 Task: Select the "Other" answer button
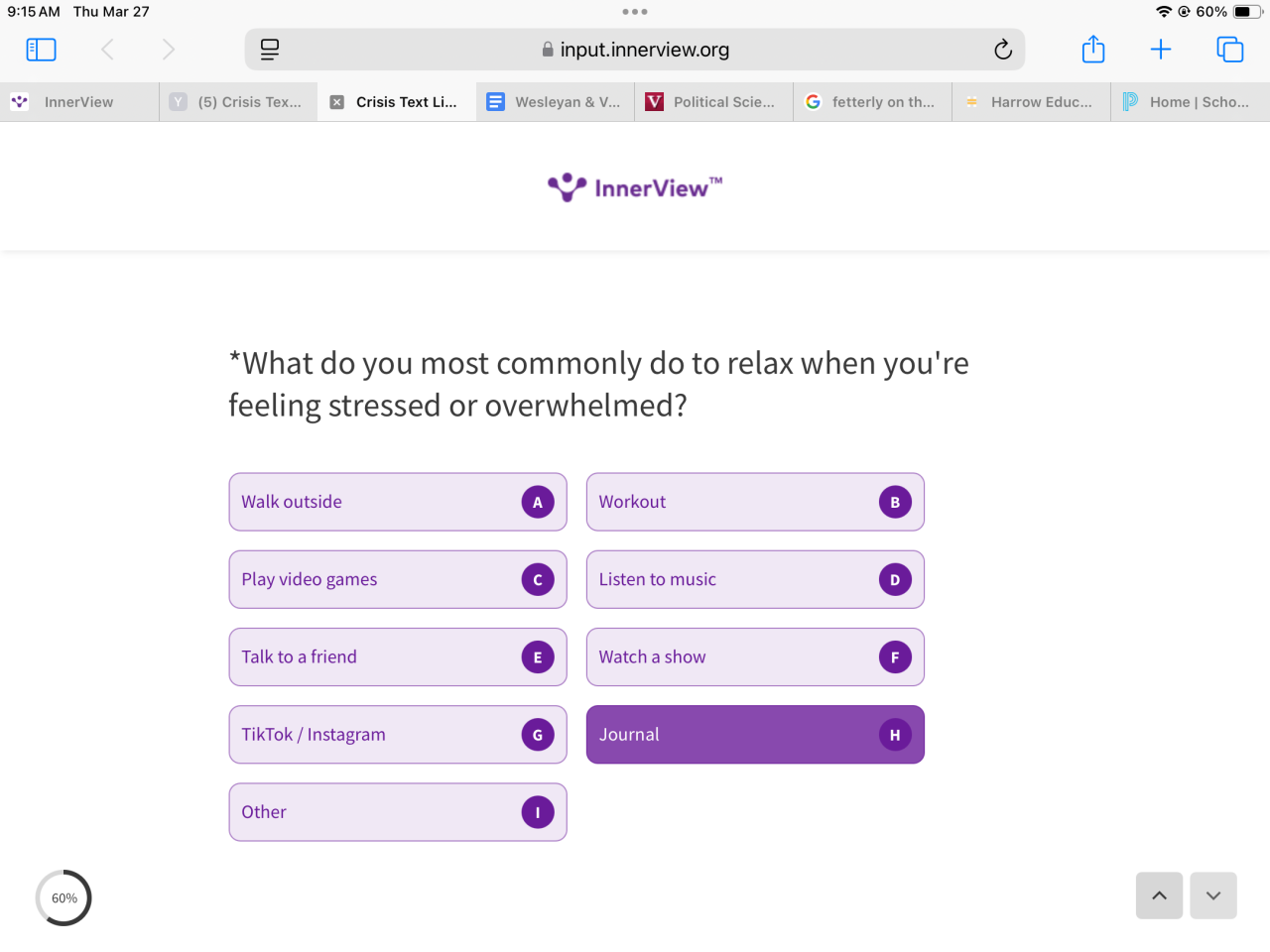tap(397, 812)
